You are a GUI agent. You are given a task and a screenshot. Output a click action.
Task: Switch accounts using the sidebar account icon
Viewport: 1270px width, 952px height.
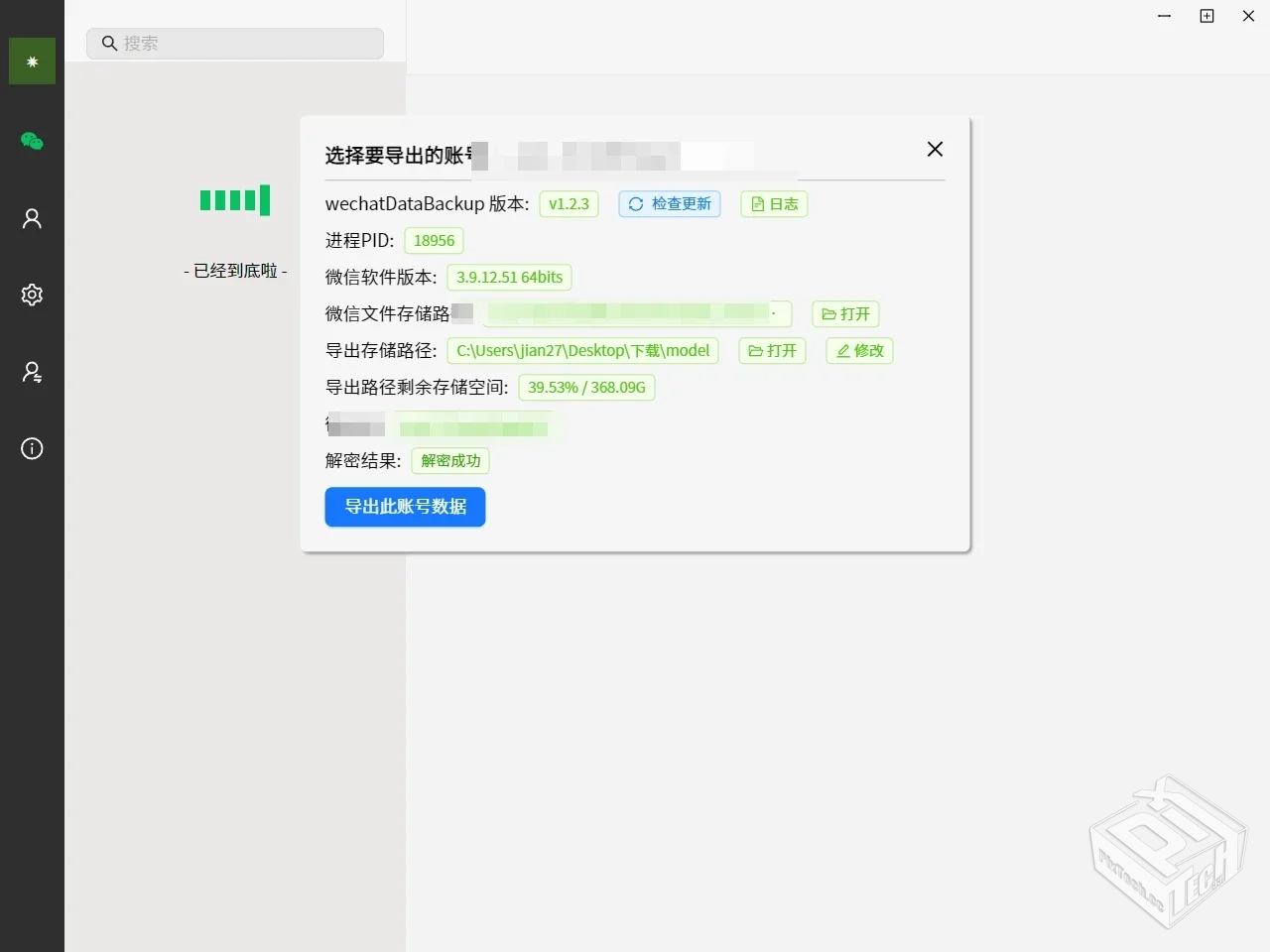pos(32,371)
